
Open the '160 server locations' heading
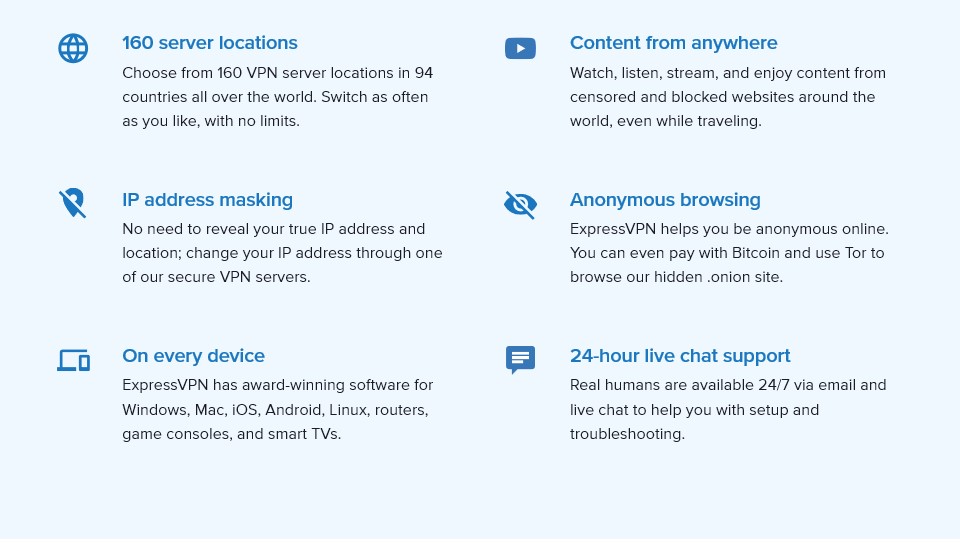[x=209, y=43]
